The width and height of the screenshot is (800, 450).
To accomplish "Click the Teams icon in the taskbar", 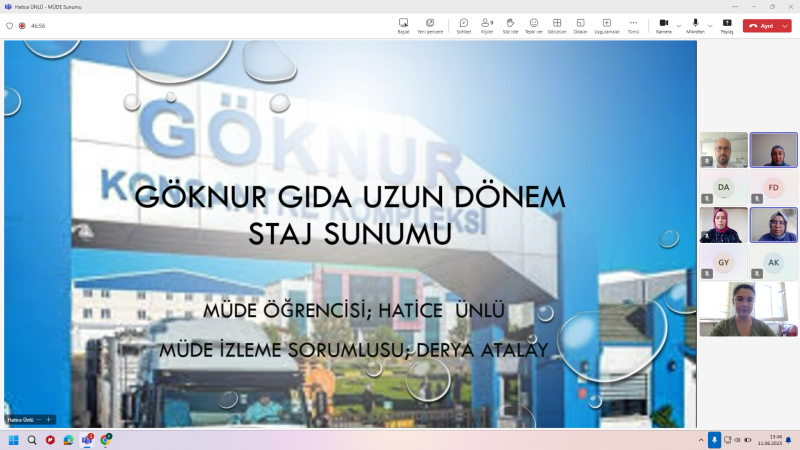I will point(87,440).
